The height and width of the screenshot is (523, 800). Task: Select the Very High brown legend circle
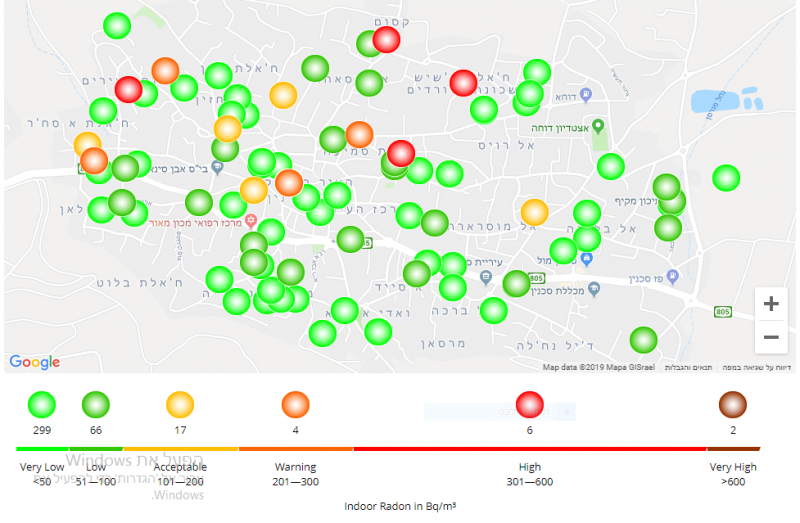coord(733,404)
